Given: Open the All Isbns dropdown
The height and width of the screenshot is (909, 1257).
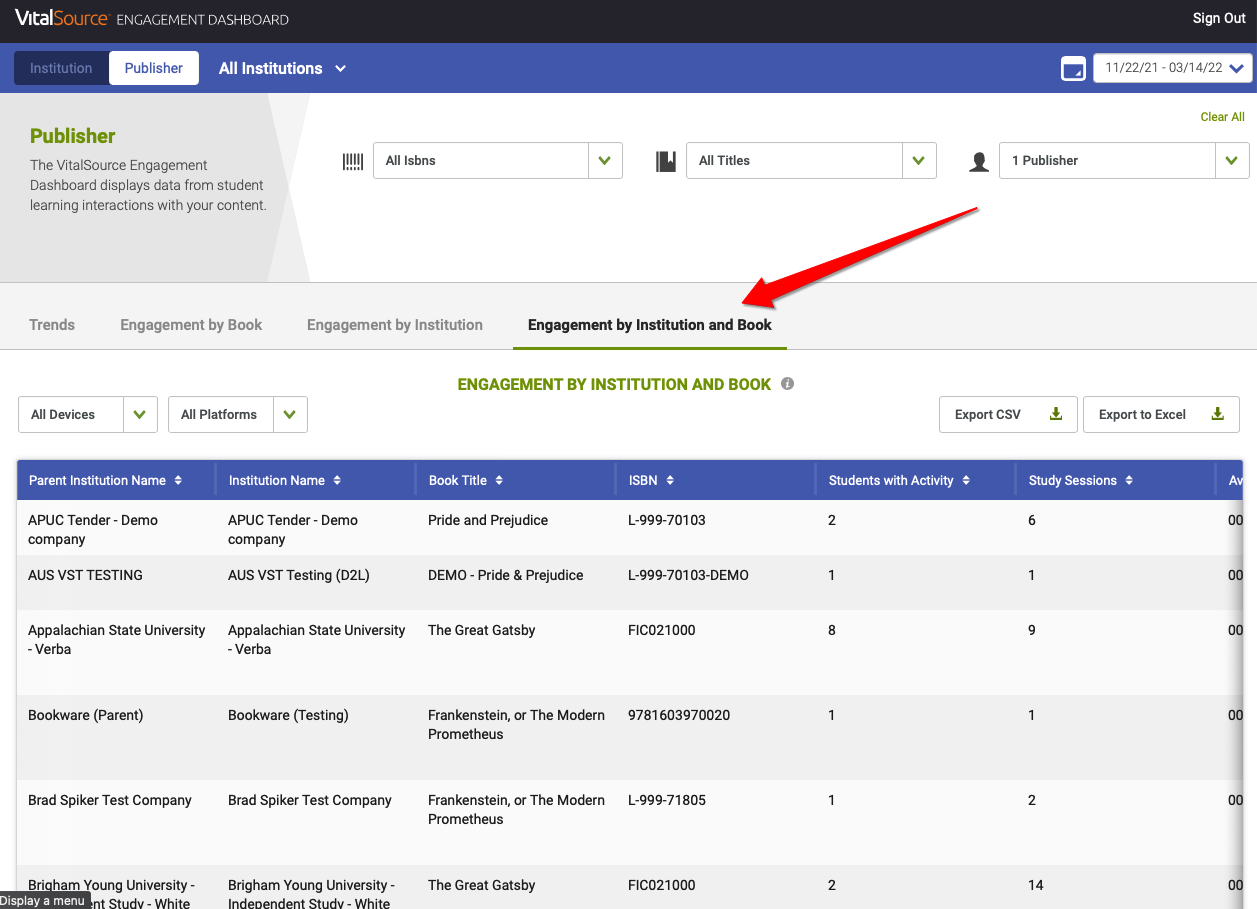Looking at the screenshot, I should [498, 160].
